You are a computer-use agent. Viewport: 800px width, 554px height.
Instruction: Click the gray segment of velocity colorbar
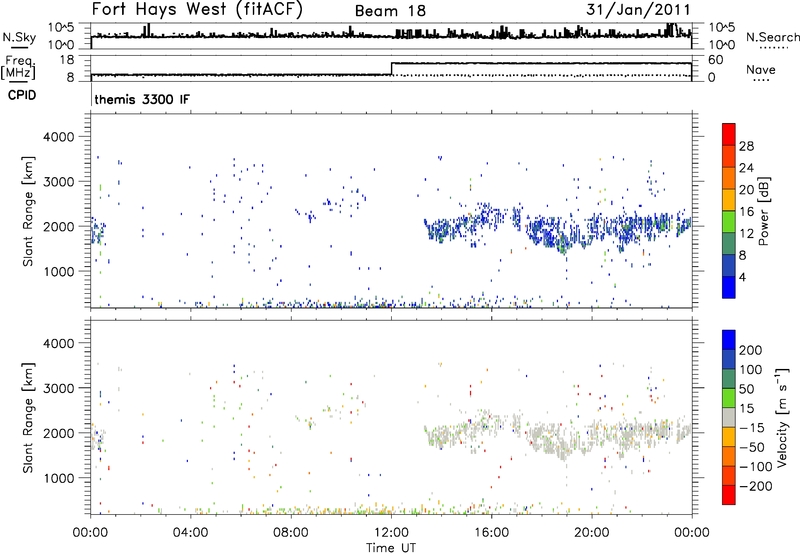[729, 418]
